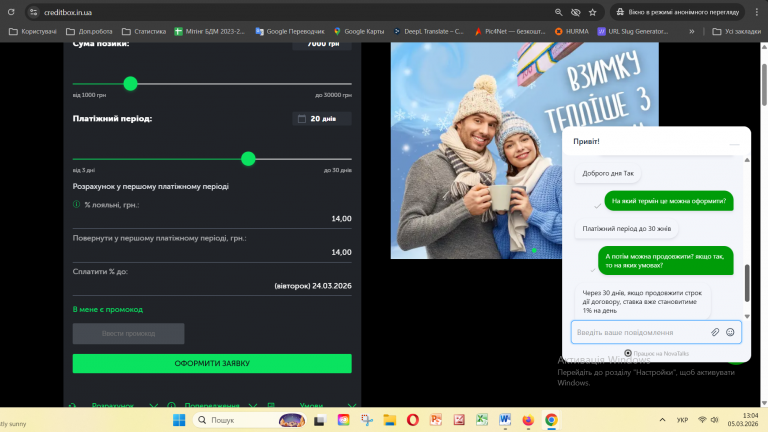Click 'Платіжний період до 30 днів' chat message
The height and width of the screenshot is (432, 768).
(x=626, y=229)
